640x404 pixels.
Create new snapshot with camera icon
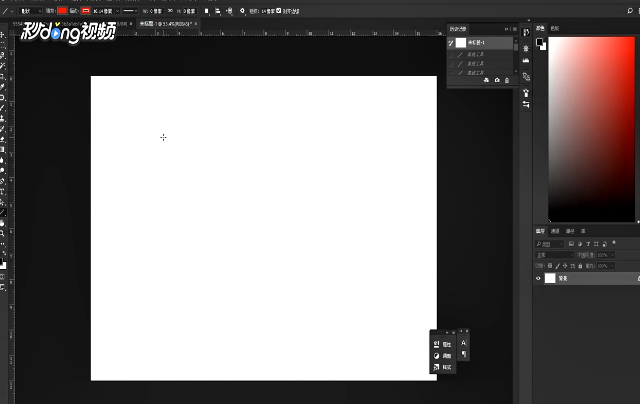[497, 80]
